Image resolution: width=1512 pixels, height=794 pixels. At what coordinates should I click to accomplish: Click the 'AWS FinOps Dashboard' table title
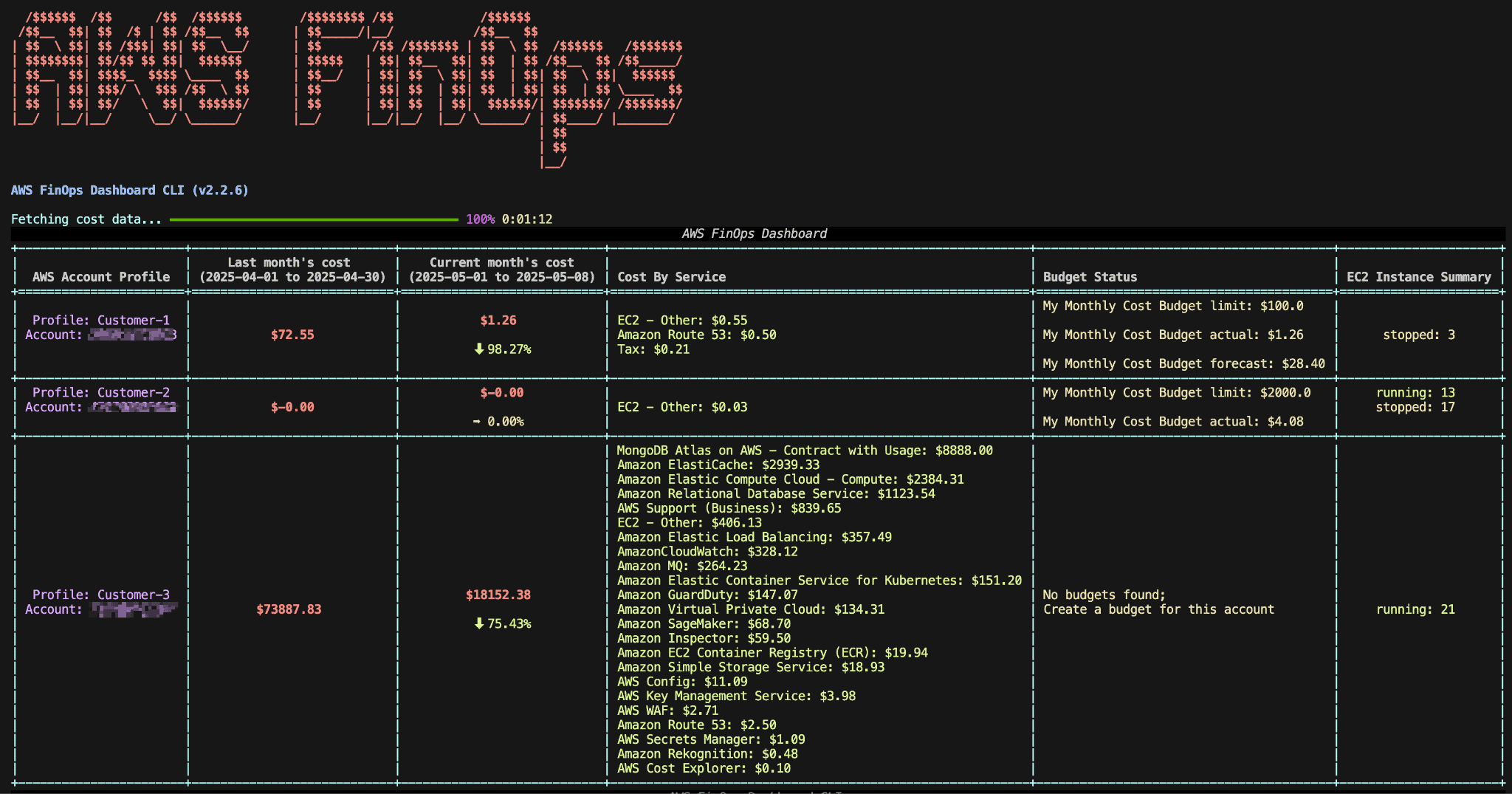pyautogui.click(x=754, y=233)
